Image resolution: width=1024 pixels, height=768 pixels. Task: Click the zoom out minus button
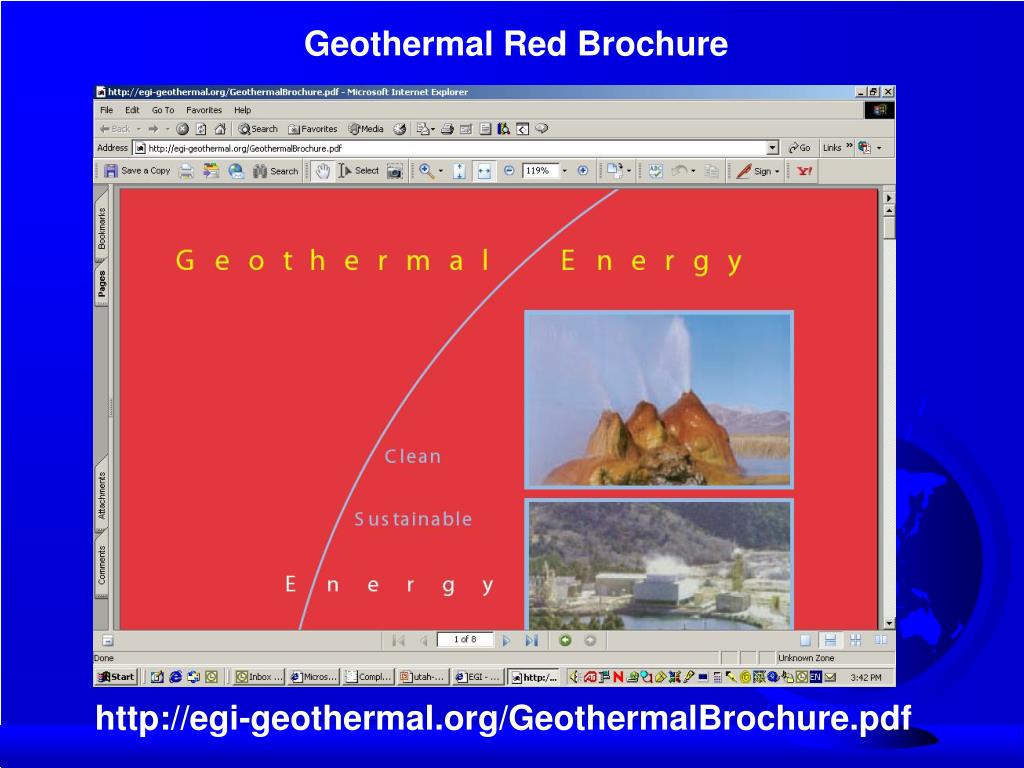pos(509,171)
